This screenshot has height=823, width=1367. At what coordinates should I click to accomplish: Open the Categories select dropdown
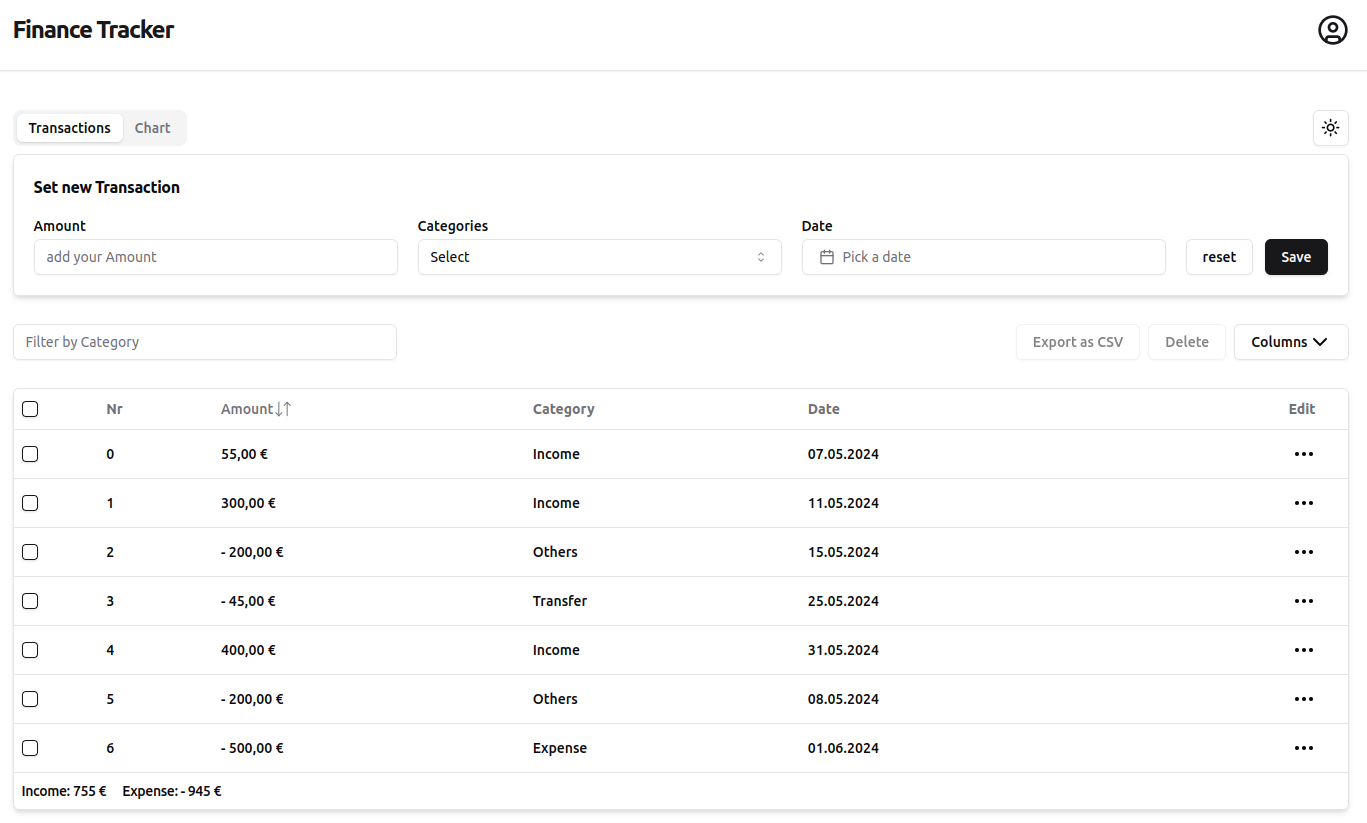[599, 257]
